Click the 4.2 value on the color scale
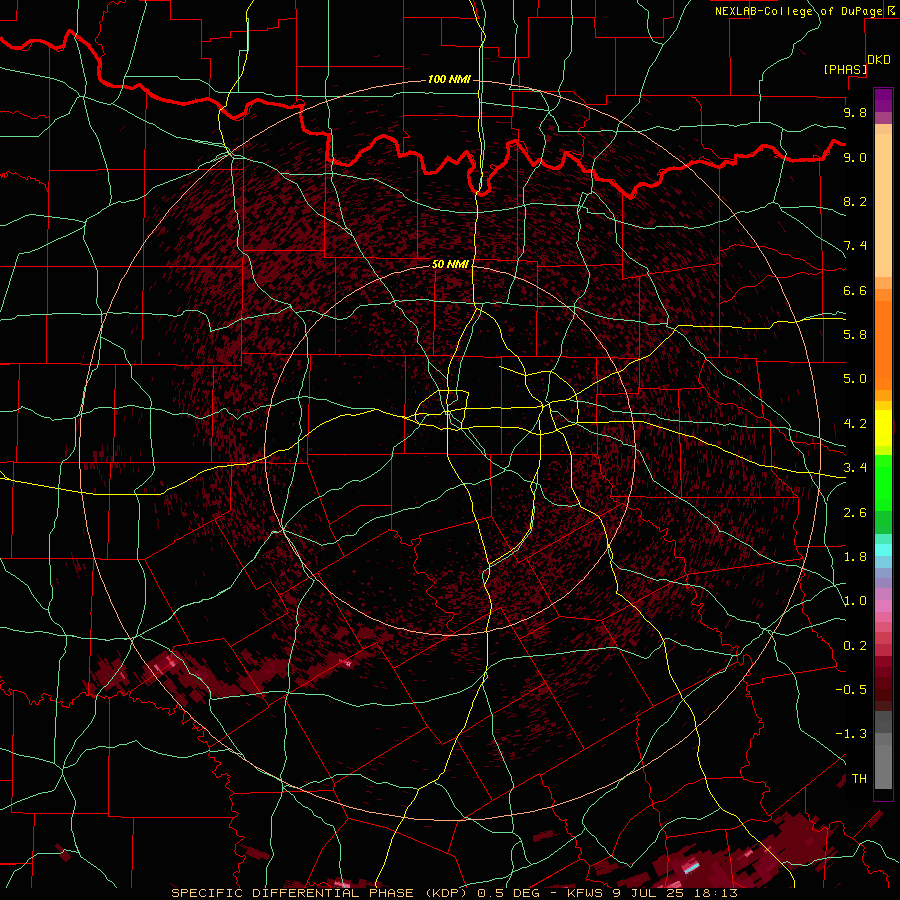Viewport: 900px width, 900px height. pyautogui.click(x=855, y=424)
